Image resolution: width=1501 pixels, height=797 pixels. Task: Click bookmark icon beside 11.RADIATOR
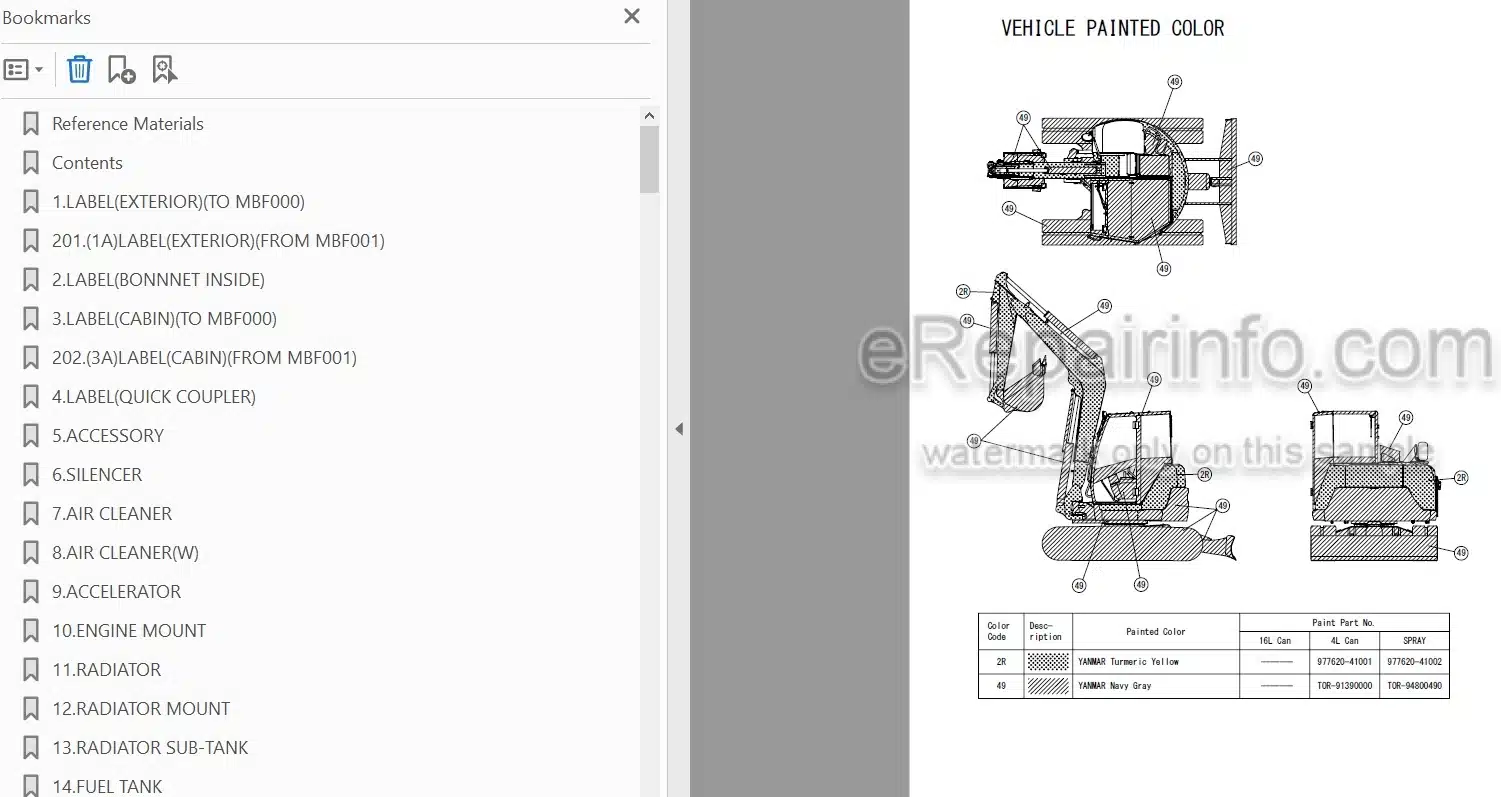coord(31,670)
